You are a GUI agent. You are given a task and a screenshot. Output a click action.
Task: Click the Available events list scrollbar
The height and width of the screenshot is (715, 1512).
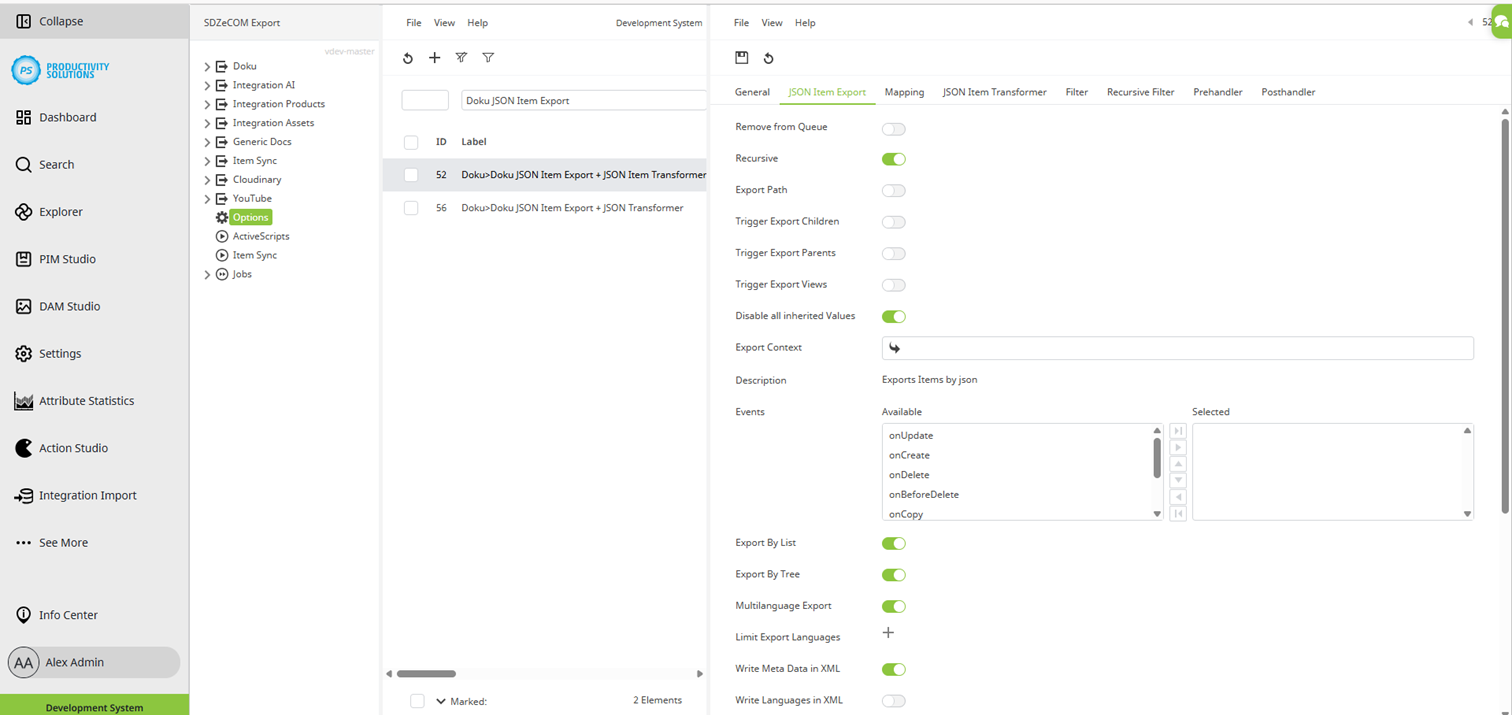[1157, 458]
